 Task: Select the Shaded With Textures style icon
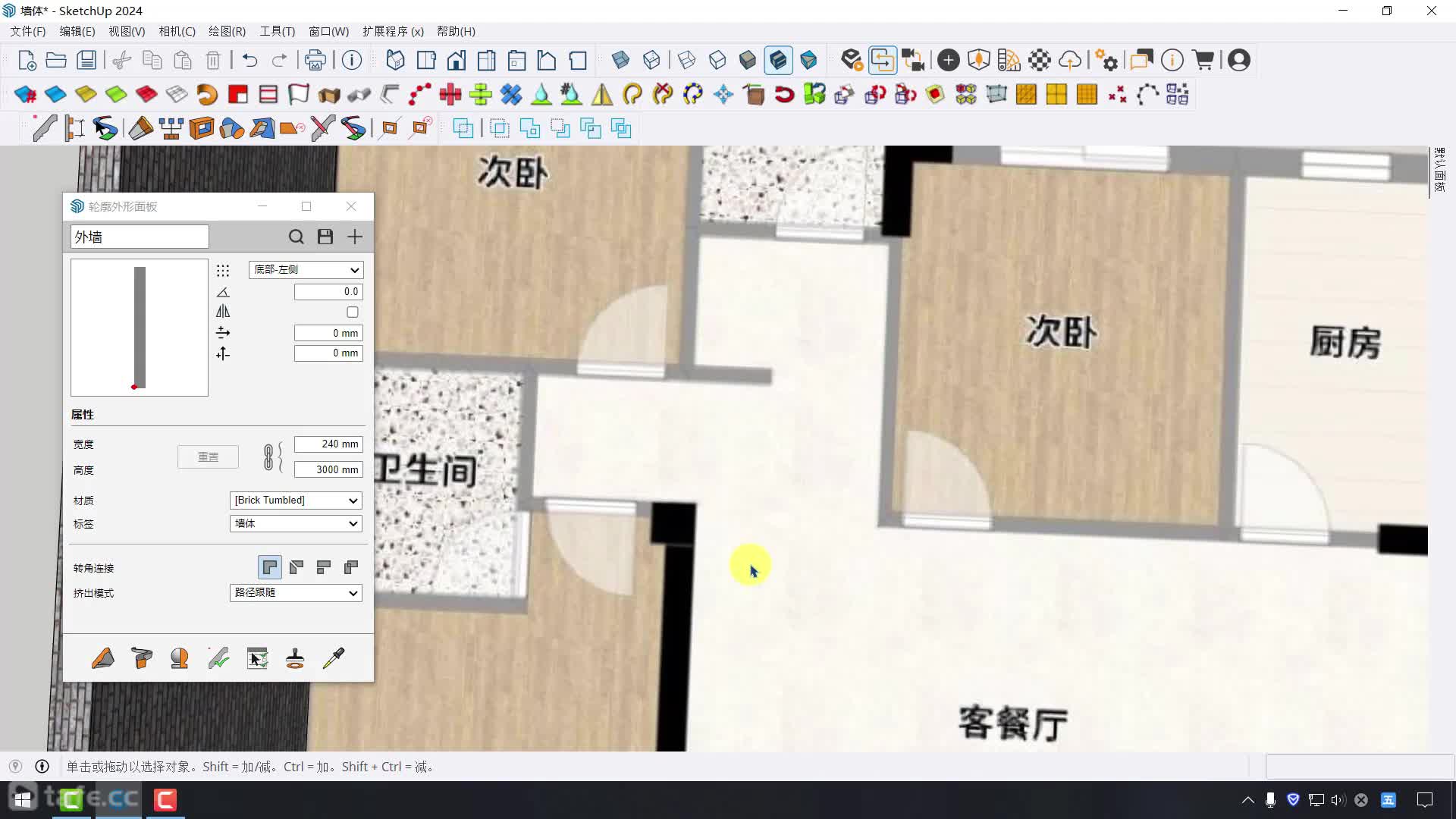click(x=779, y=60)
